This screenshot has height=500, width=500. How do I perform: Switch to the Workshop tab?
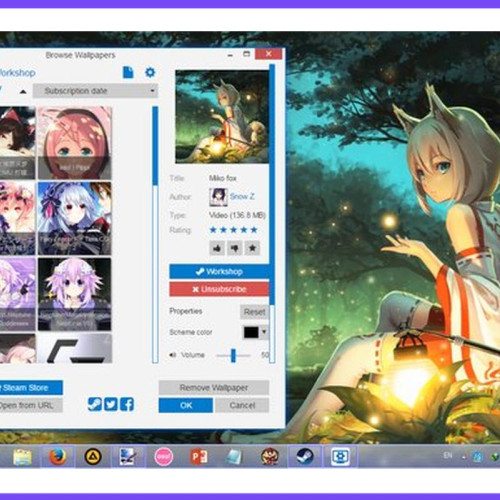pyautogui.click(x=17, y=73)
